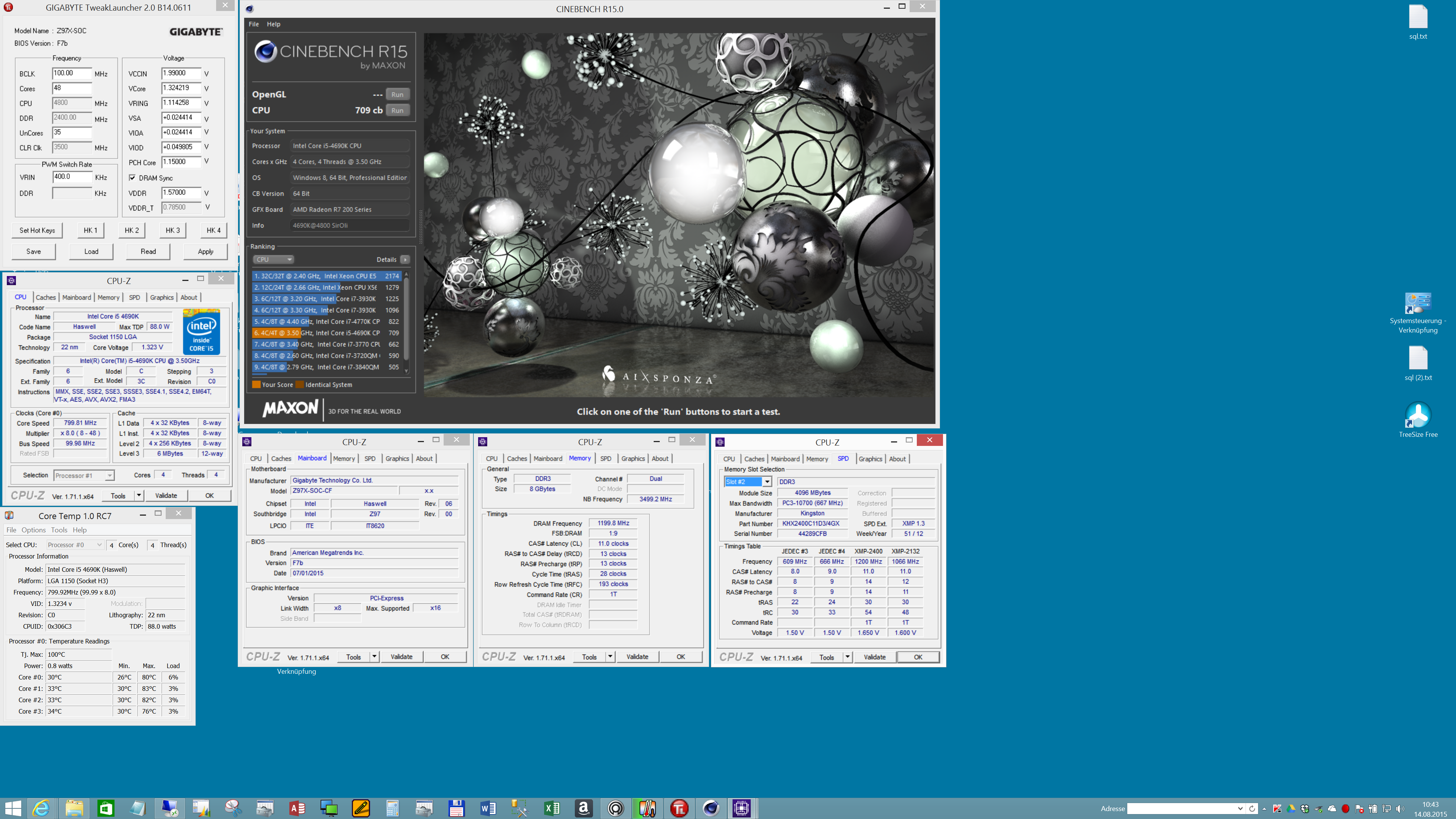Open Core Temp Select CPU dropdown

pos(75,545)
